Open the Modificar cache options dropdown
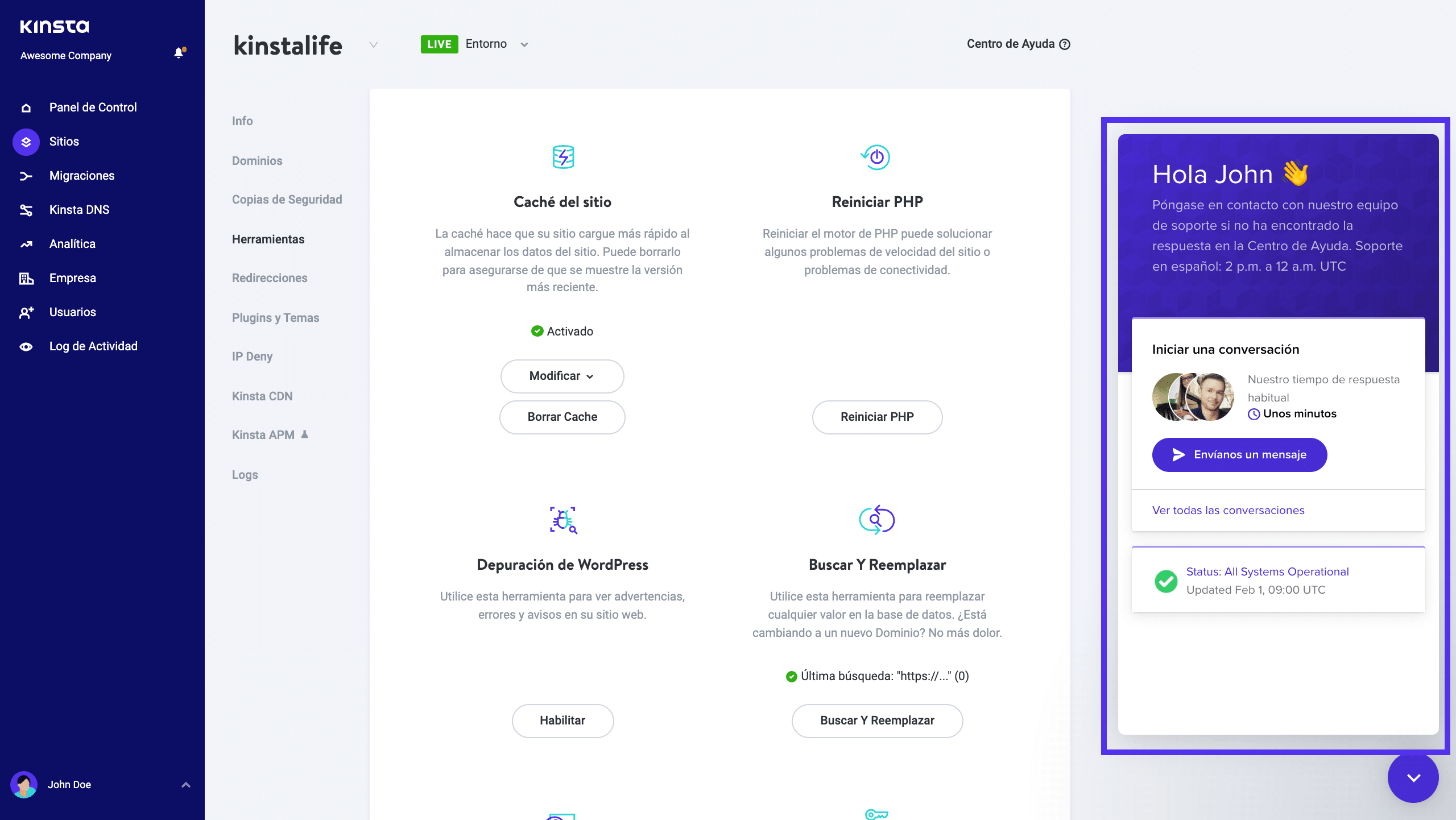Viewport: 1456px width, 820px height. [562, 376]
